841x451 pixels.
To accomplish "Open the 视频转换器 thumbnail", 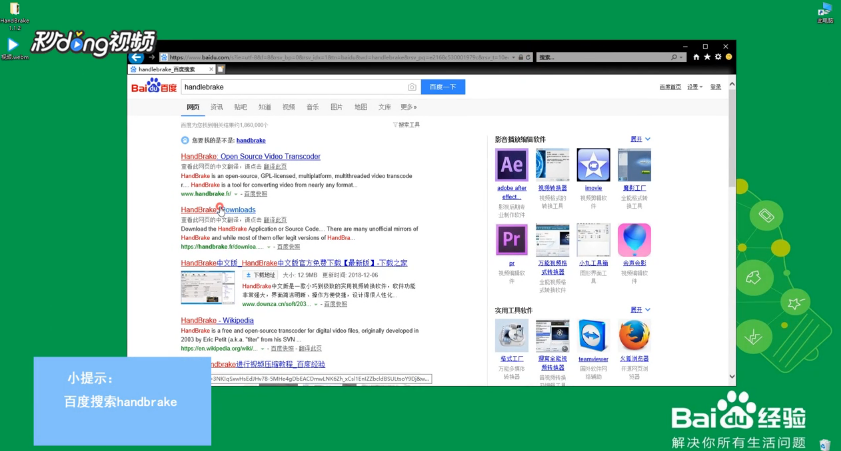I will 552,165.
